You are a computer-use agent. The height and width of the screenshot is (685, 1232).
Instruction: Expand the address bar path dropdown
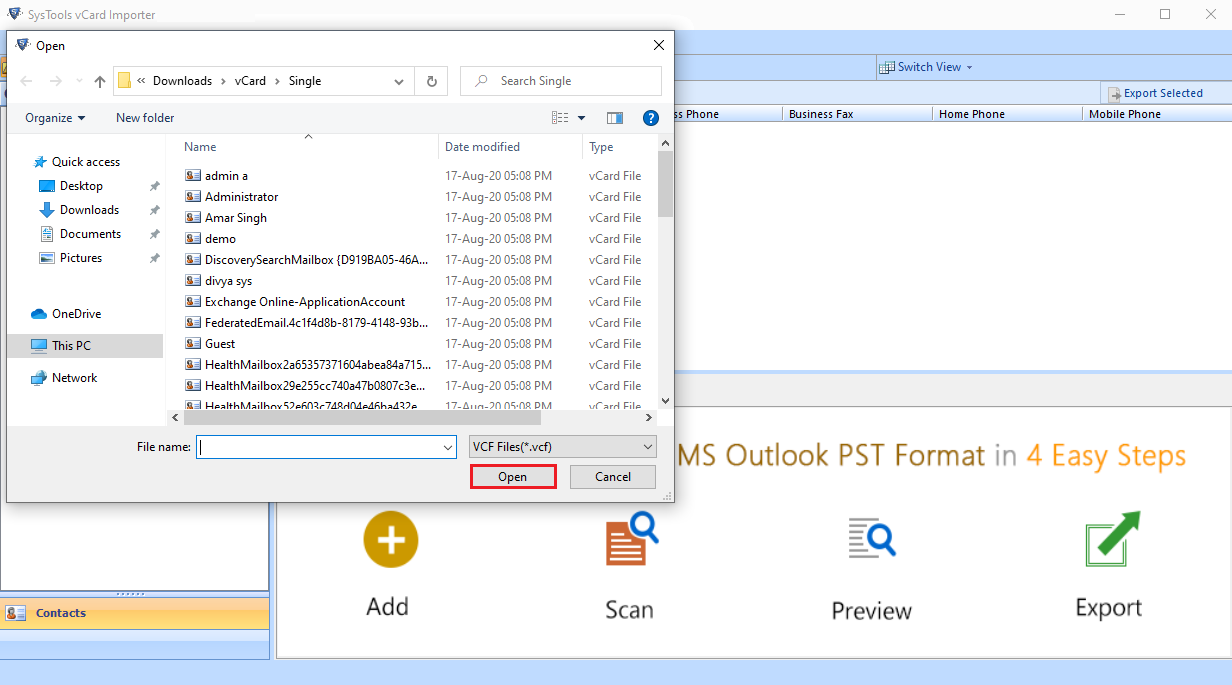pyautogui.click(x=400, y=81)
